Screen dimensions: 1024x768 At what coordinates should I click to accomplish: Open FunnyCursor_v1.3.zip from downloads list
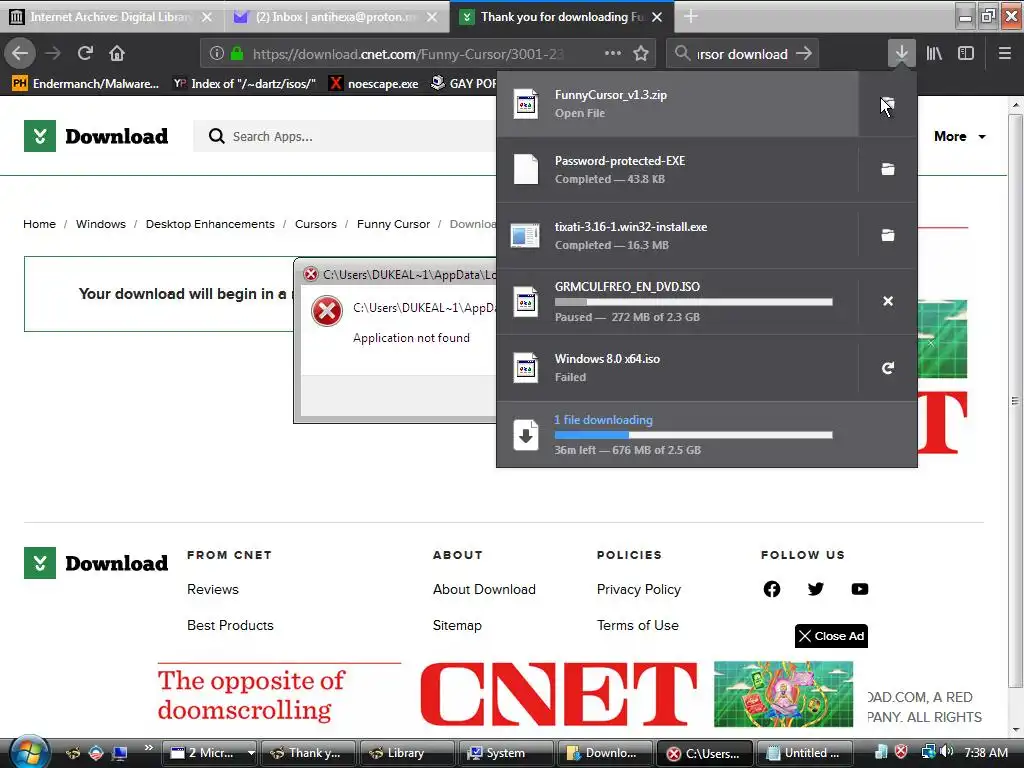(x=677, y=104)
